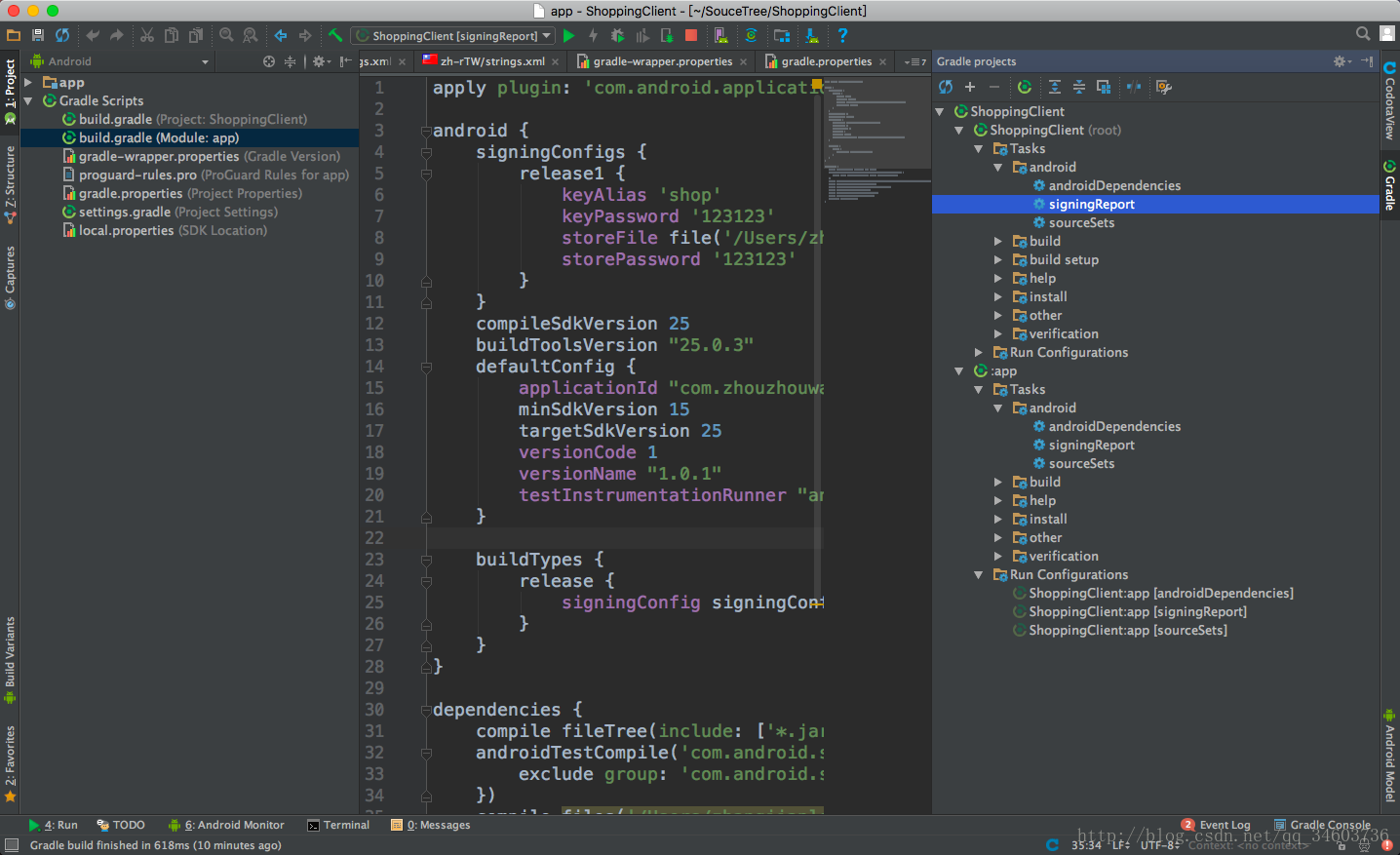Image resolution: width=1400 pixels, height=855 pixels.
Task: Toggle the Captures side panel
Action: (x=10, y=278)
